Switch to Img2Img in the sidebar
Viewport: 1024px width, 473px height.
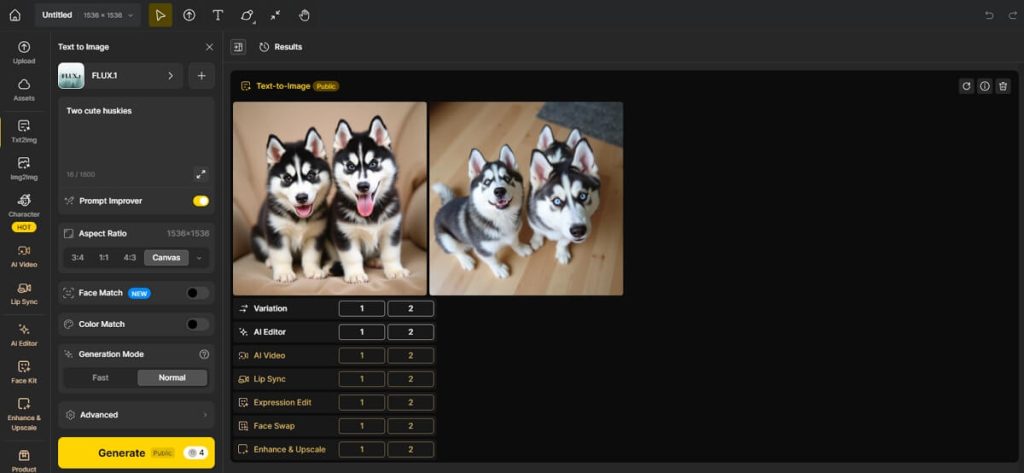pyautogui.click(x=24, y=168)
